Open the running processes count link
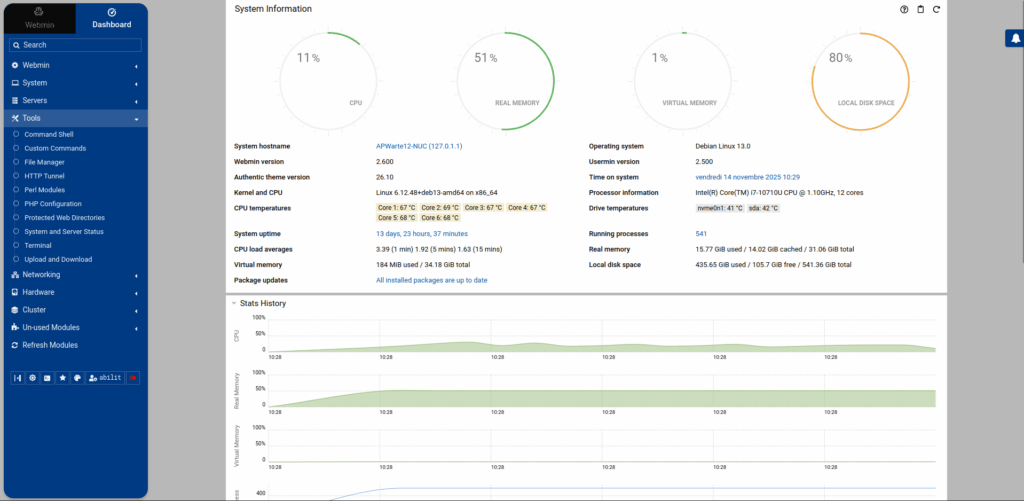1024x501 pixels. [x=701, y=234]
